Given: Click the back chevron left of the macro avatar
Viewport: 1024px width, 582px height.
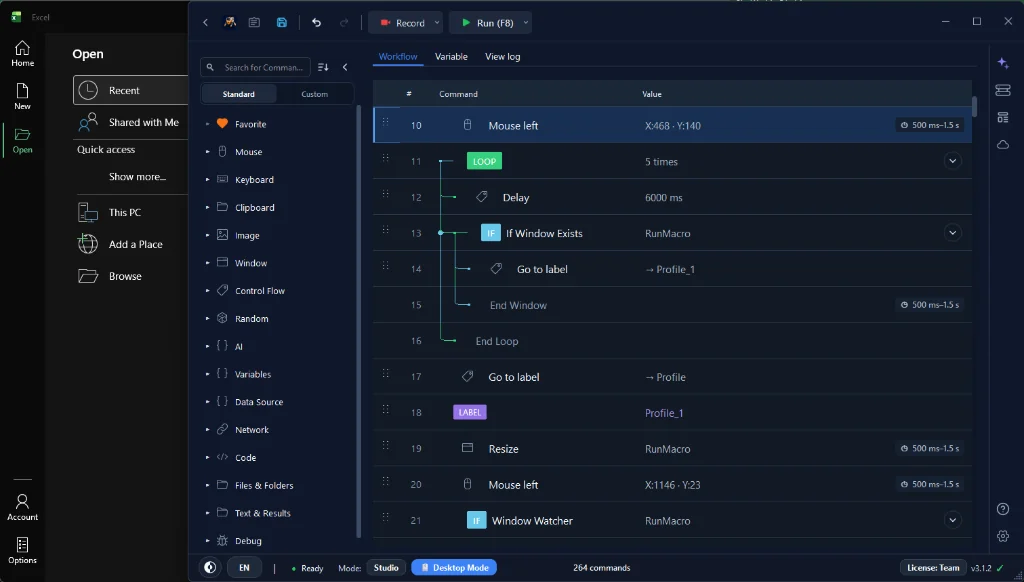Looking at the screenshot, I should 205,23.
